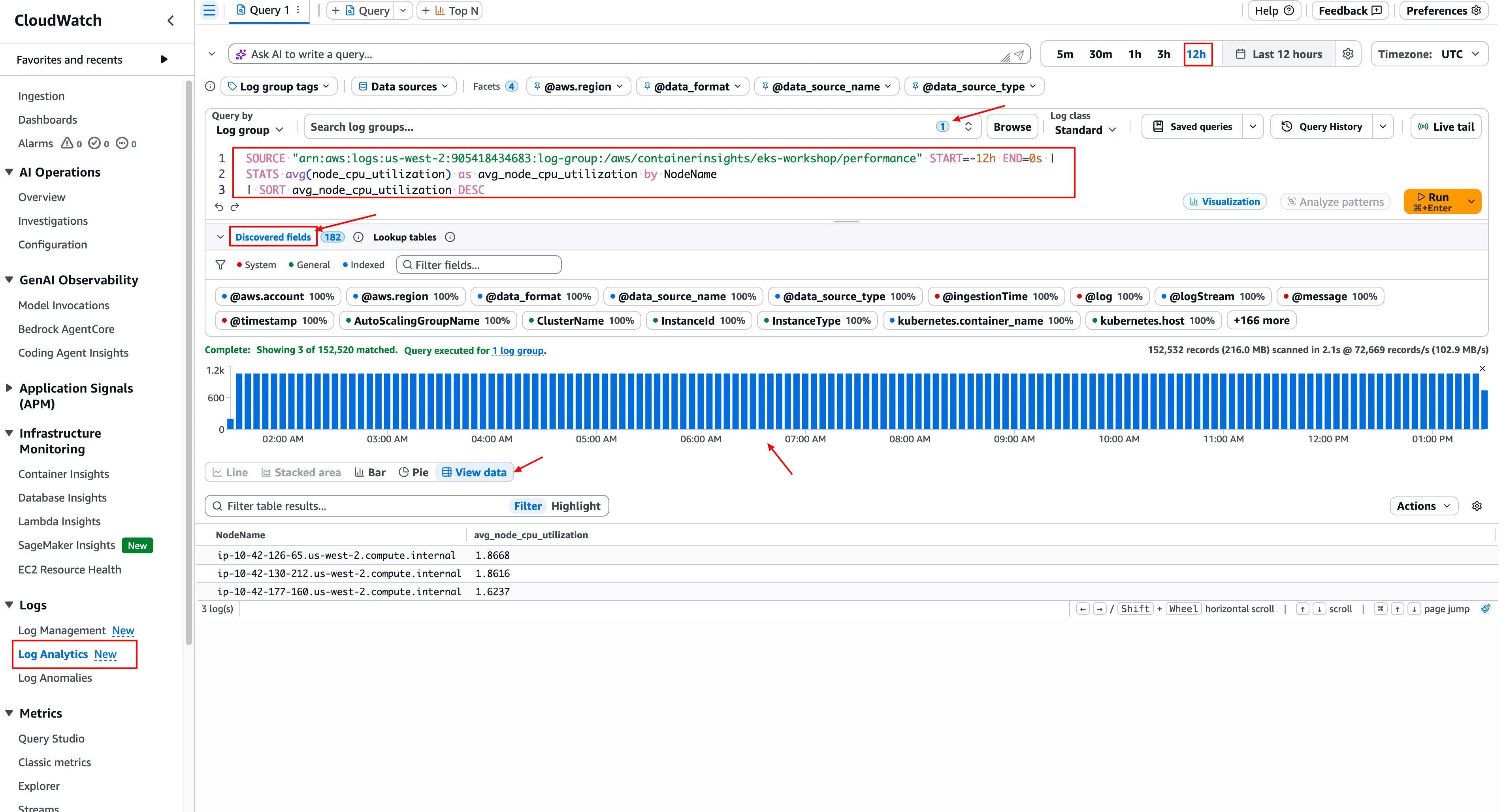The image size is (1507, 812).
Task: Change Query by Log group selector
Action: (249, 130)
